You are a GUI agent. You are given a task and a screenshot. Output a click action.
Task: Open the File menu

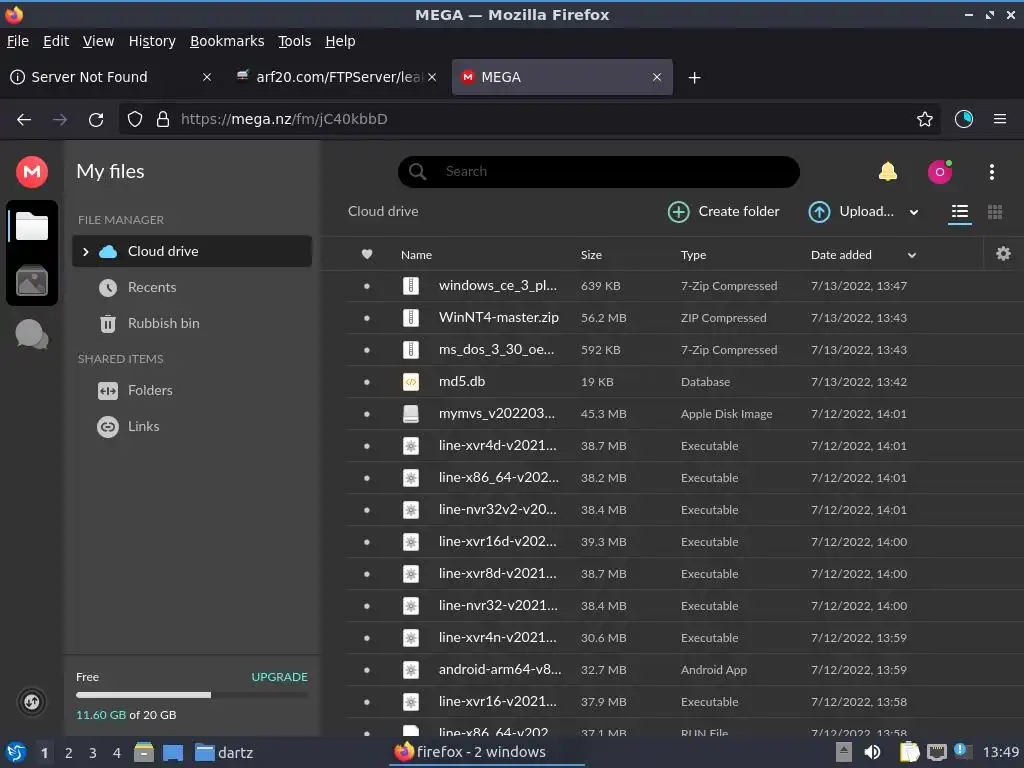18,41
